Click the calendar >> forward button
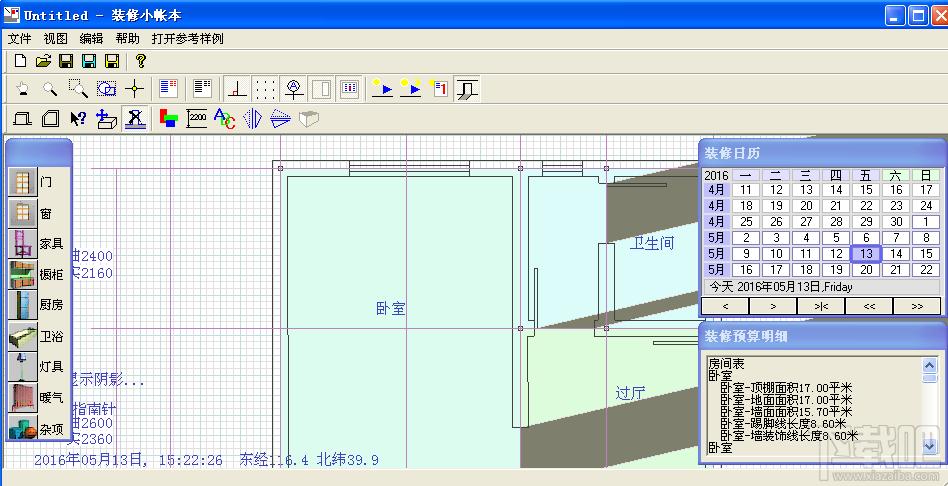The width and height of the screenshot is (948, 486). 917,306
